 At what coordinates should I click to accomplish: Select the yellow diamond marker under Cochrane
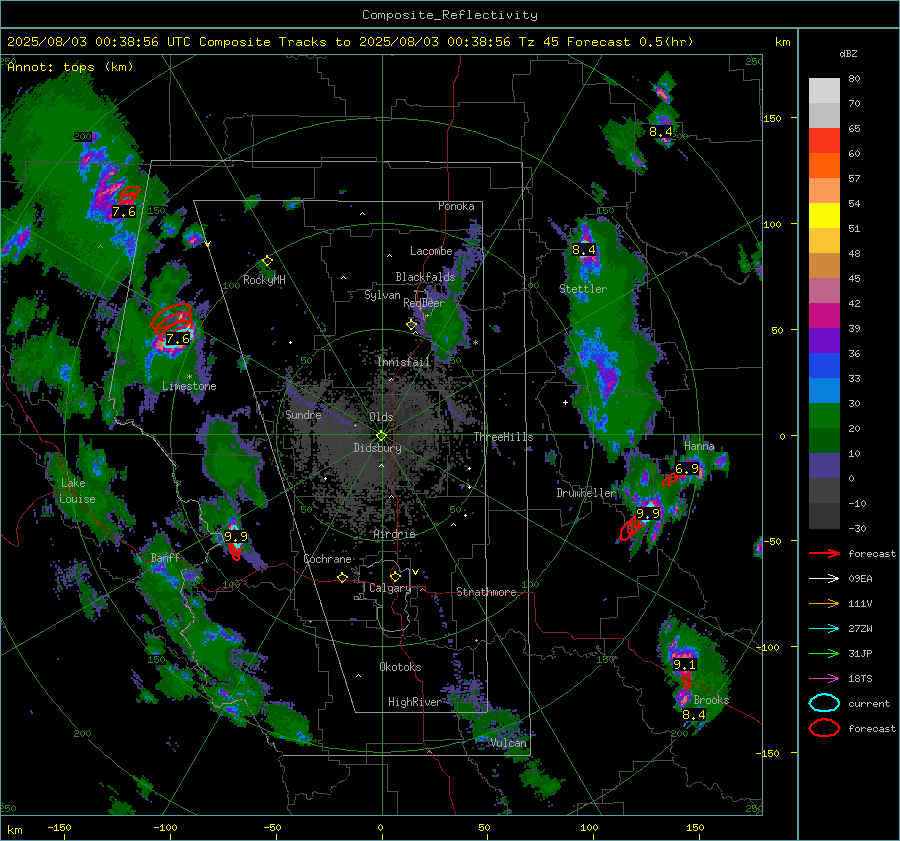[x=342, y=578]
